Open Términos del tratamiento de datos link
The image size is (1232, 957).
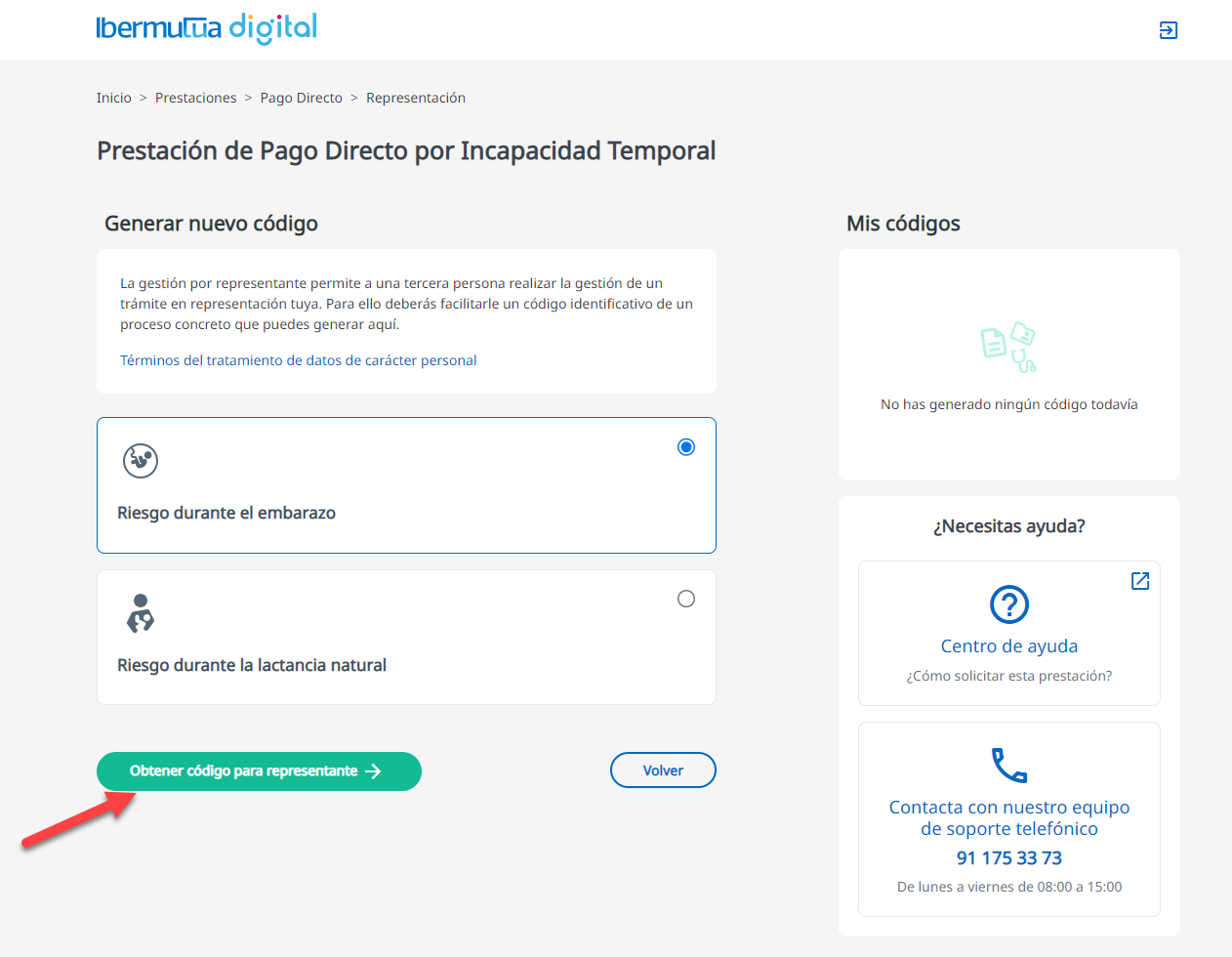coord(298,360)
